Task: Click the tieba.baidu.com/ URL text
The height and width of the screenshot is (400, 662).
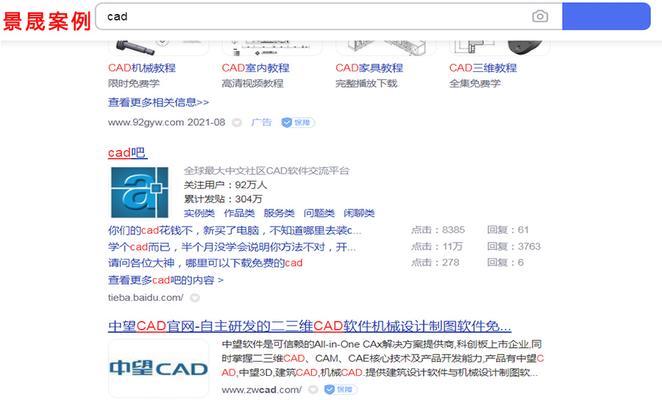Action: click(146, 298)
